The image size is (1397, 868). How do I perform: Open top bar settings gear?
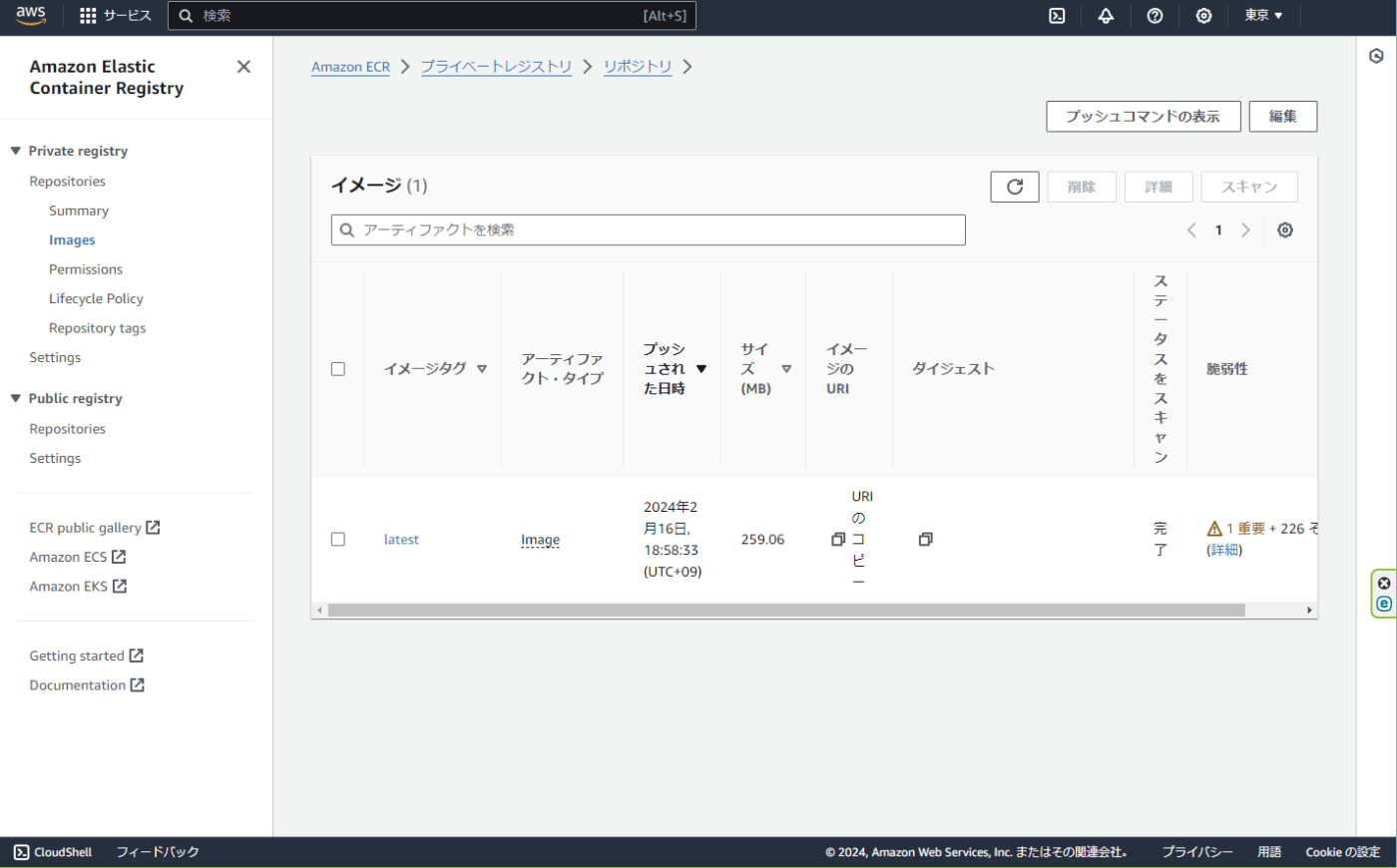click(1203, 16)
